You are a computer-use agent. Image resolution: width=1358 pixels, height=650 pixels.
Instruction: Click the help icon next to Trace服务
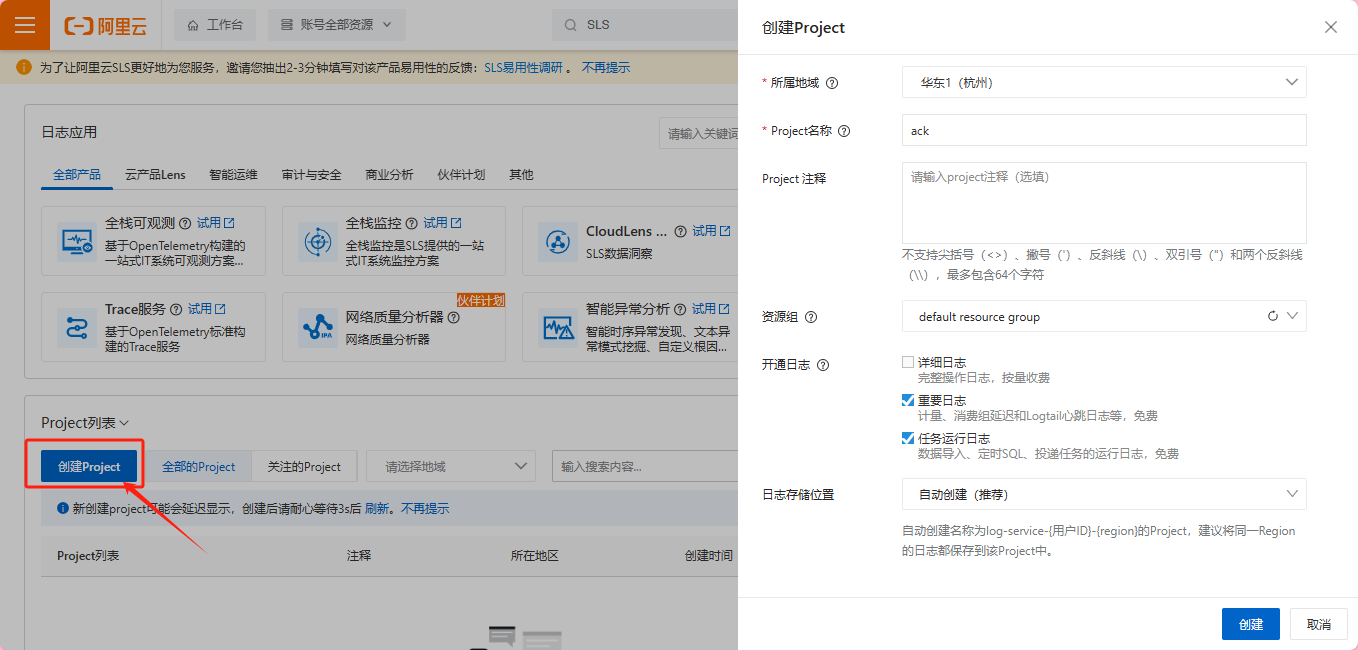[x=176, y=309]
